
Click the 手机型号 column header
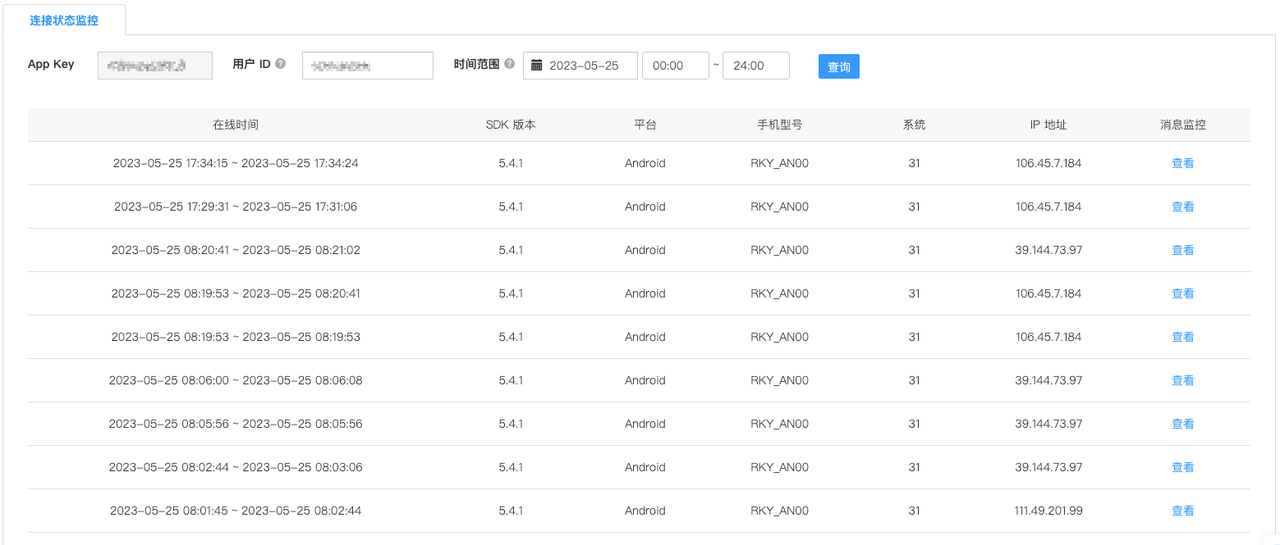(x=779, y=125)
